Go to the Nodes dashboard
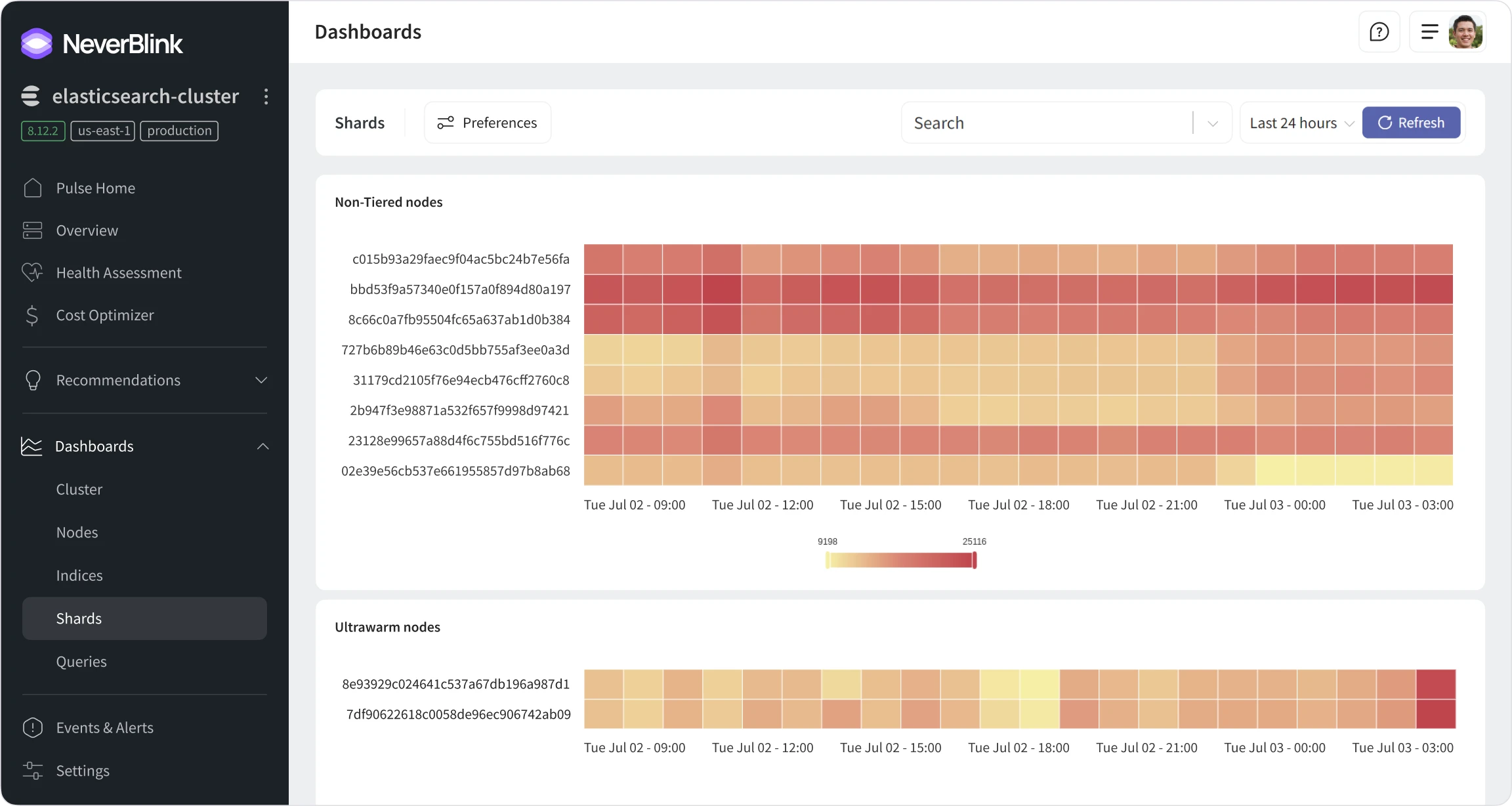The width and height of the screenshot is (1512, 806). tap(77, 532)
